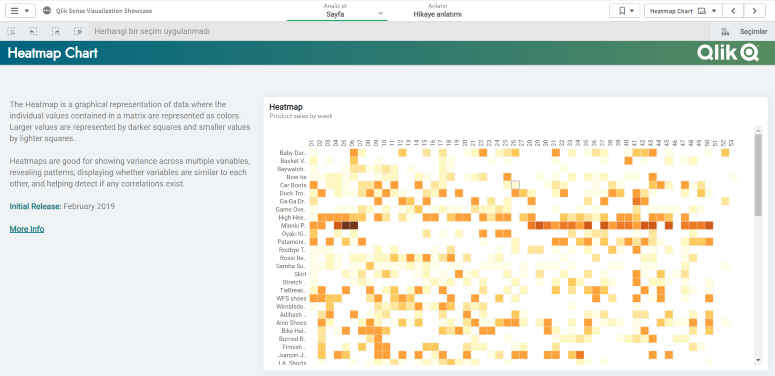The width and height of the screenshot is (775, 376).
Task: Click the More Info link
Action: [27, 229]
